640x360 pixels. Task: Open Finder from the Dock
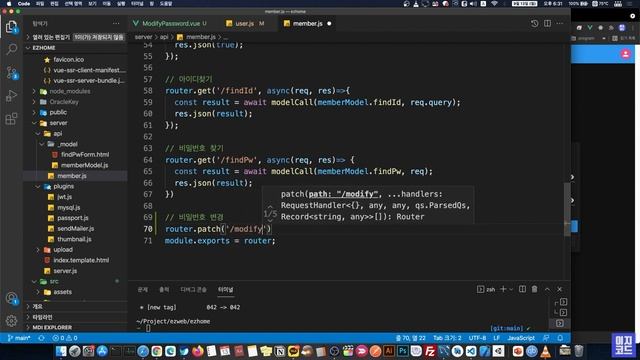point(61,351)
